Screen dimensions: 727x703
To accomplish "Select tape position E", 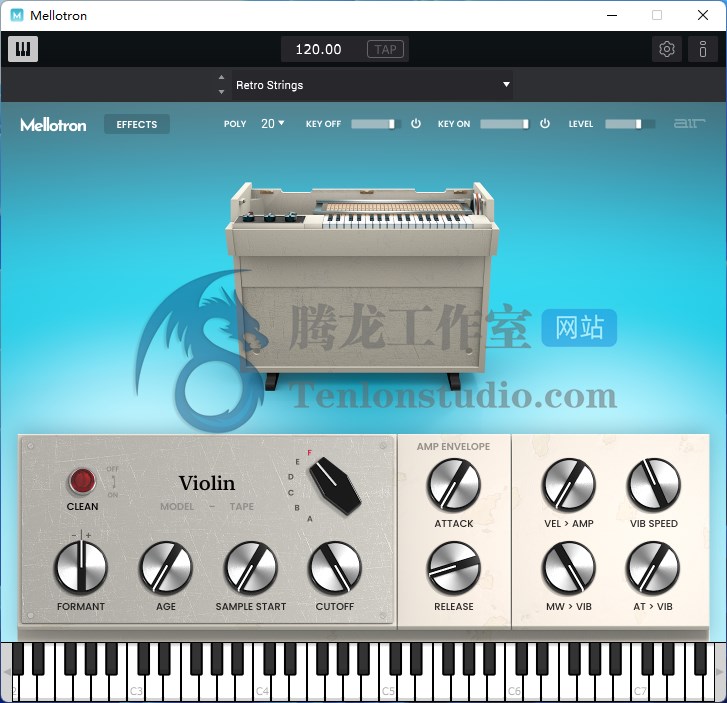I will tap(298, 462).
